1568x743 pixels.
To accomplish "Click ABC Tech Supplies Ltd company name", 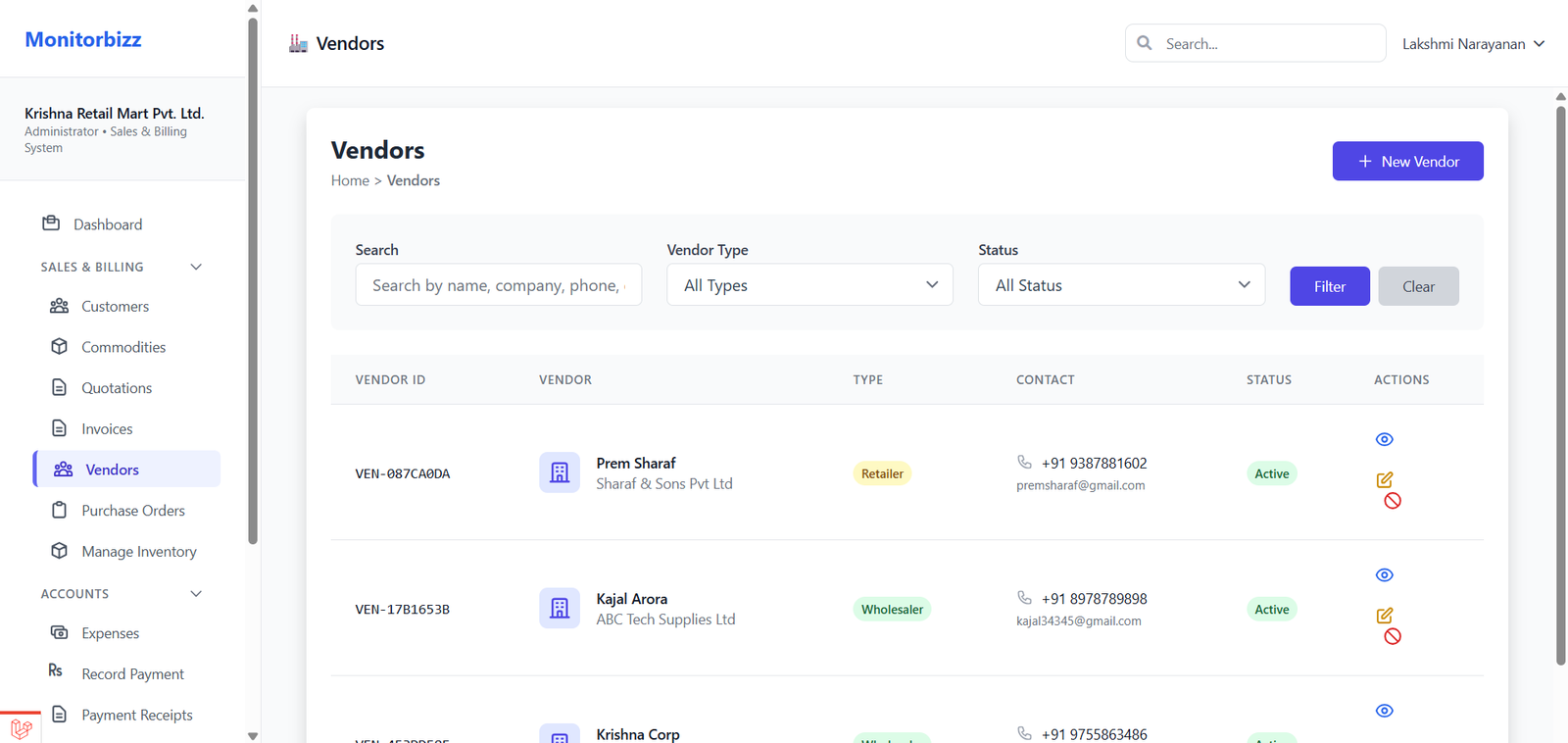I will coord(665,619).
